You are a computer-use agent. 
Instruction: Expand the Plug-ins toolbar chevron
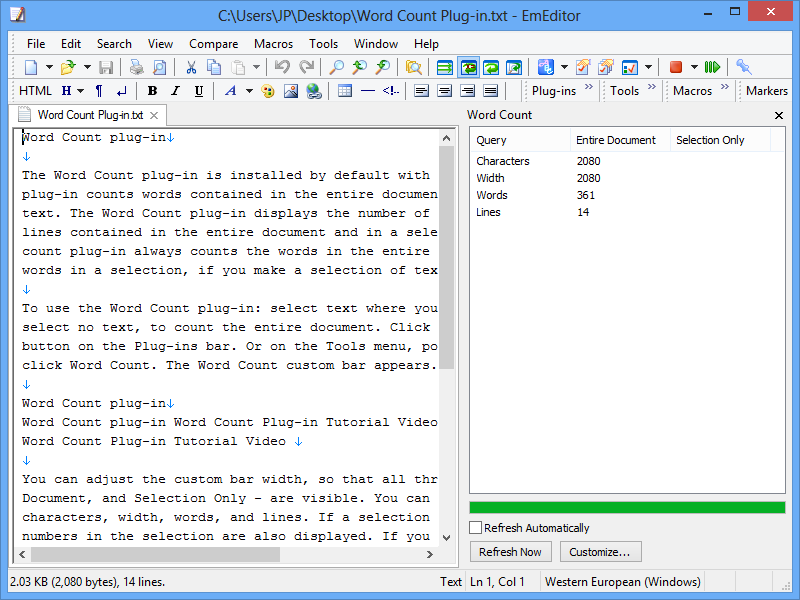(x=589, y=87)
